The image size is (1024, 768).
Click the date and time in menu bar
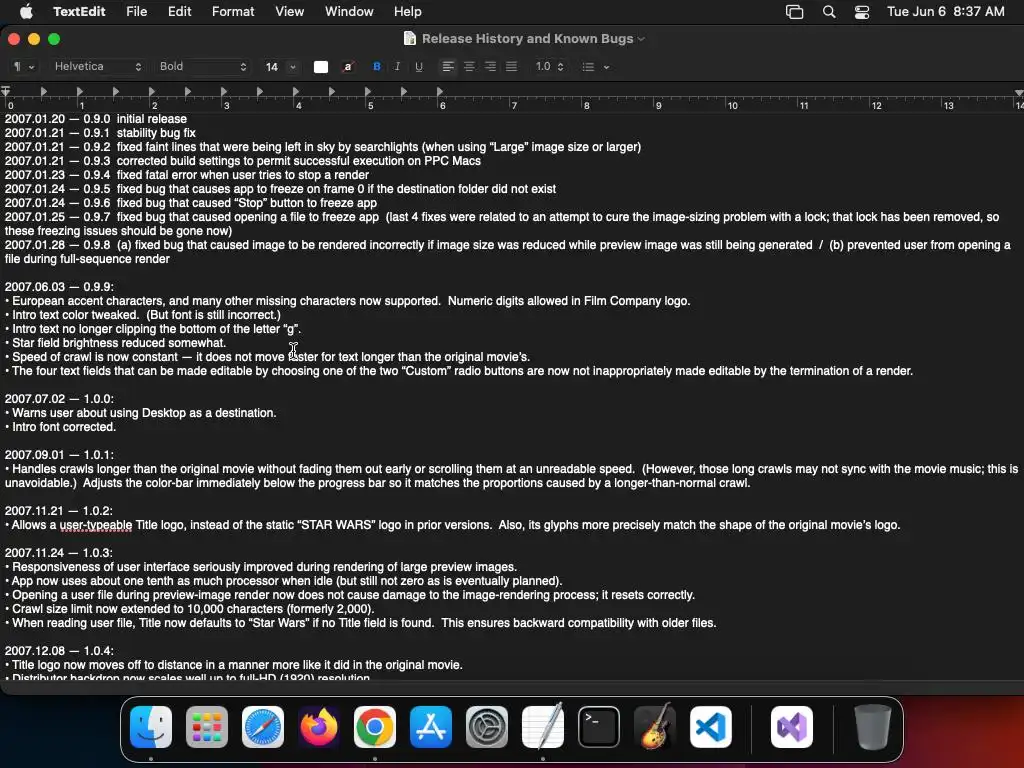point(946,12)
